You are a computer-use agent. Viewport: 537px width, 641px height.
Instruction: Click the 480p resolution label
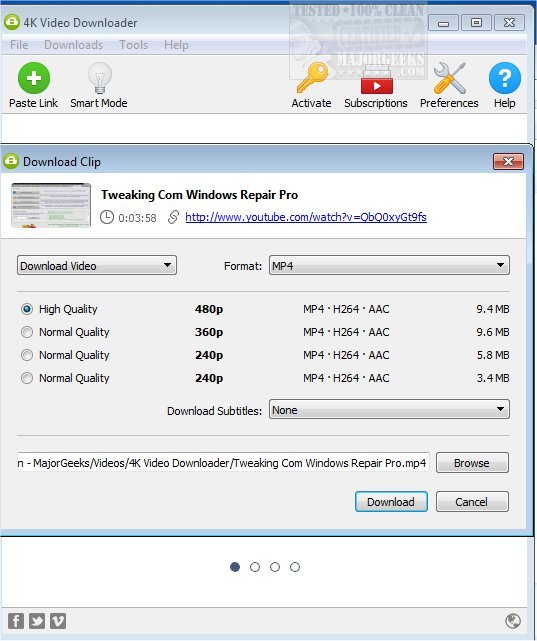209,309
